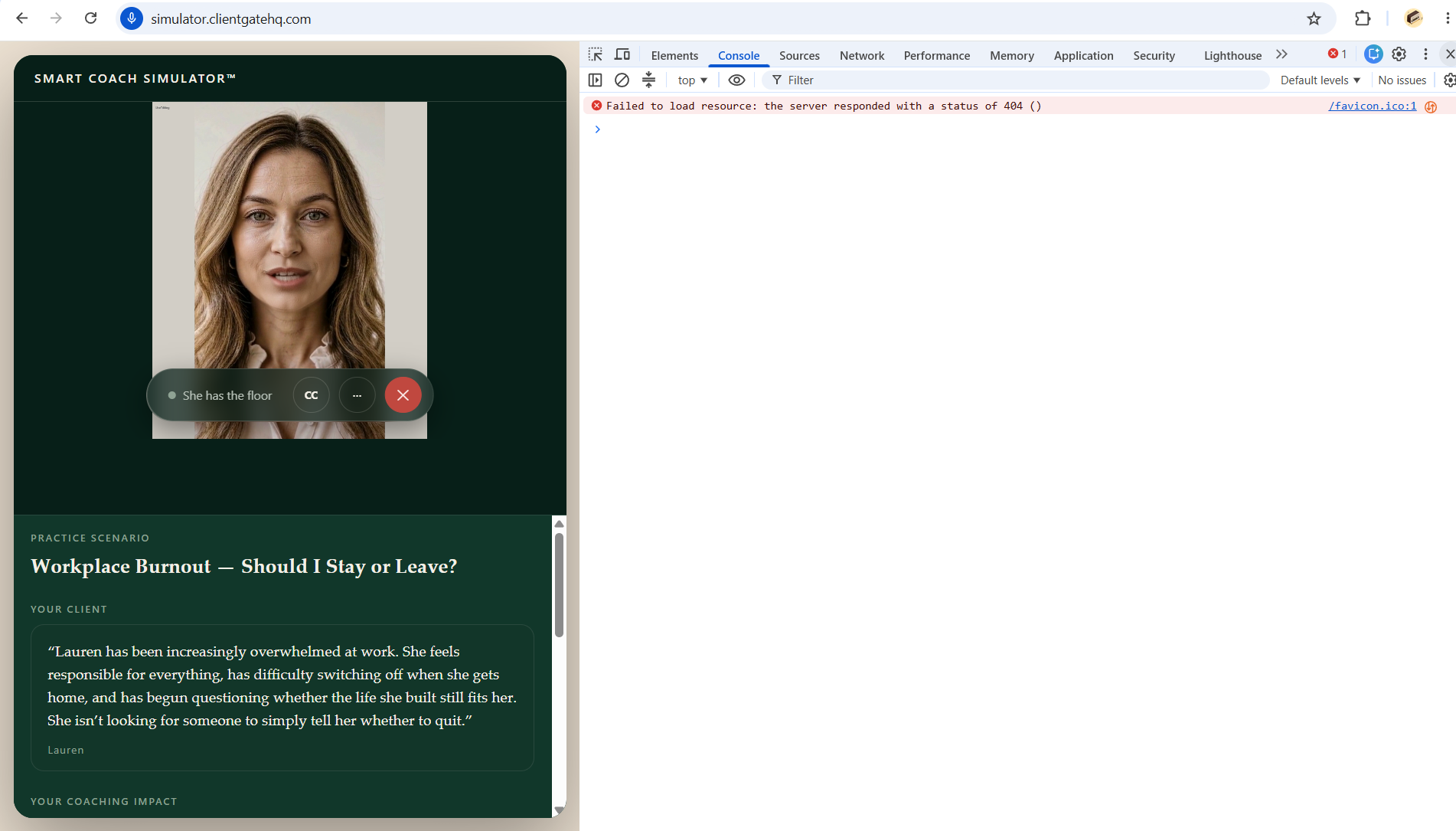Screen dimensions: 1456x831
Task: Switch to the Lighthouse tab
Action: (1232, 55)
